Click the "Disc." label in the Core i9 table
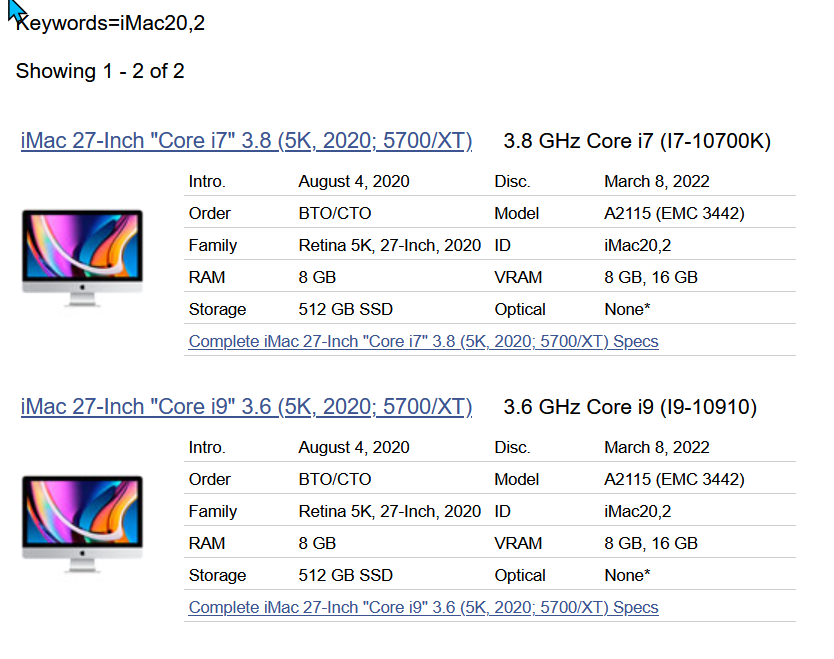Image resolution: width=834 pixels, height=659 pixels. click(512, 447)
